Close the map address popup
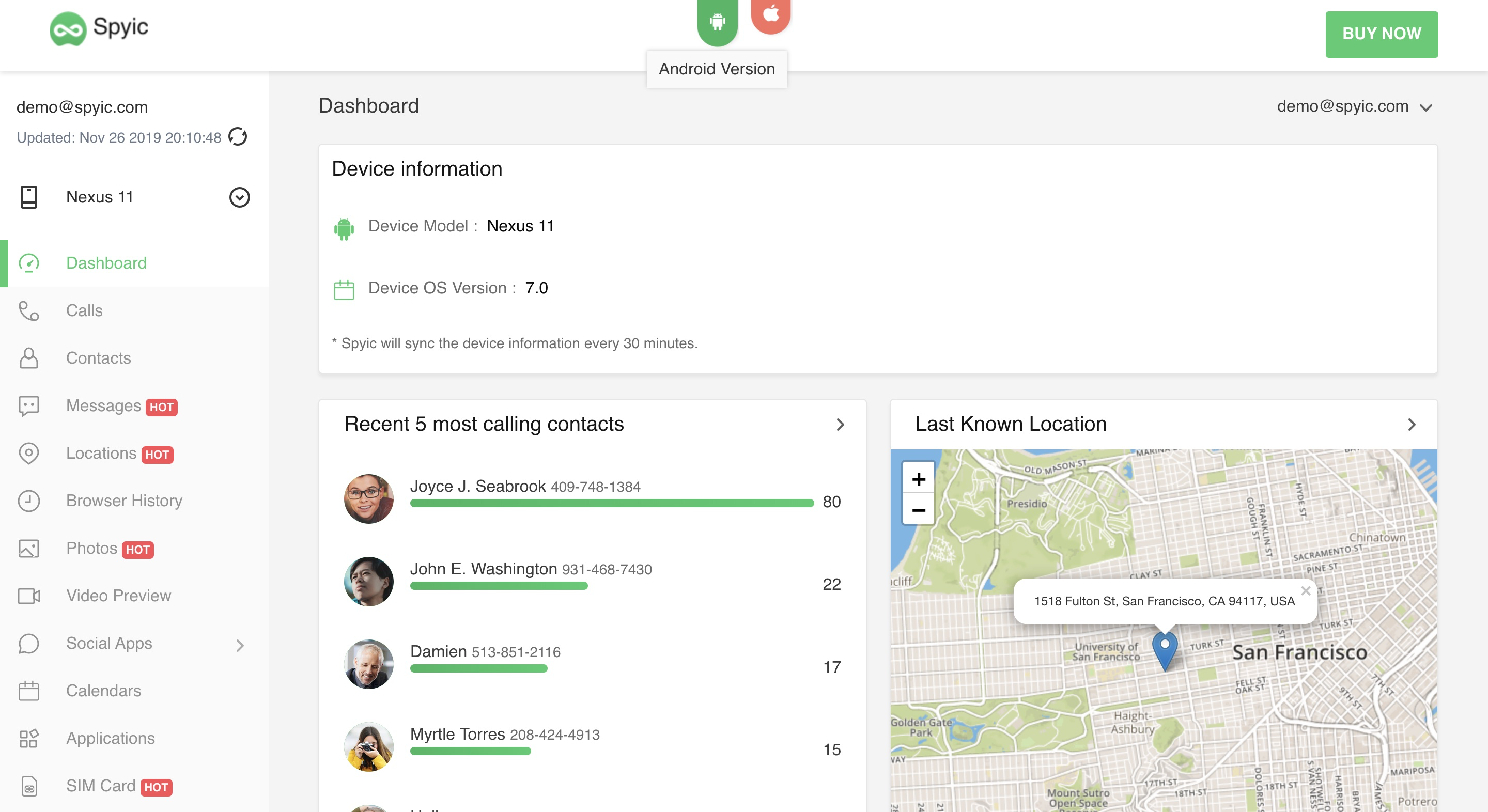 point(1305,590)
